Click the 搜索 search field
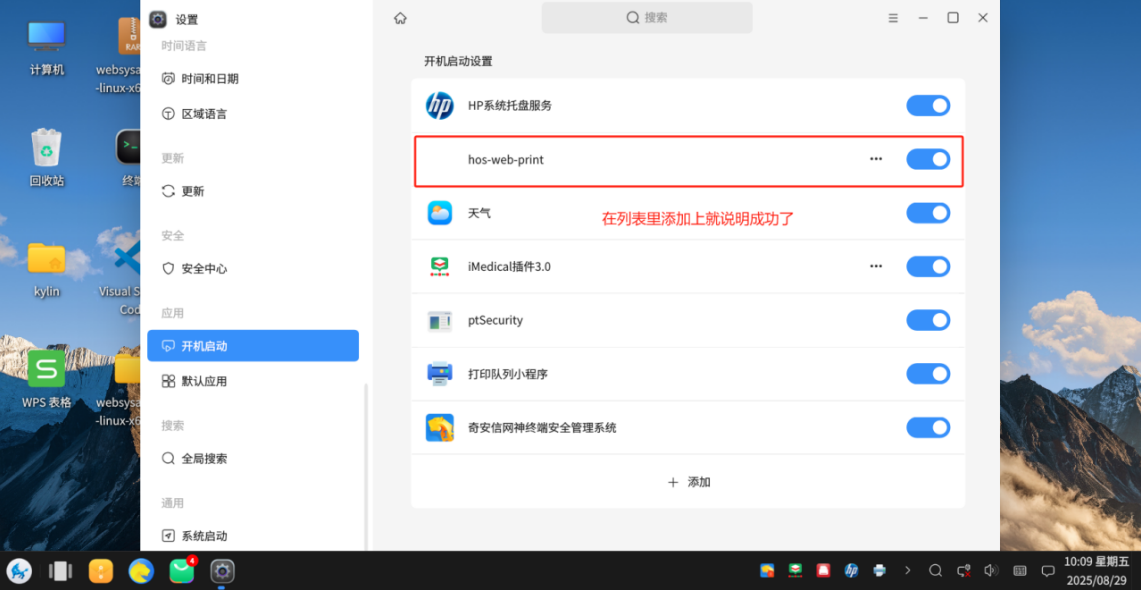This screenshot has width=1141, height=590. 646,17
